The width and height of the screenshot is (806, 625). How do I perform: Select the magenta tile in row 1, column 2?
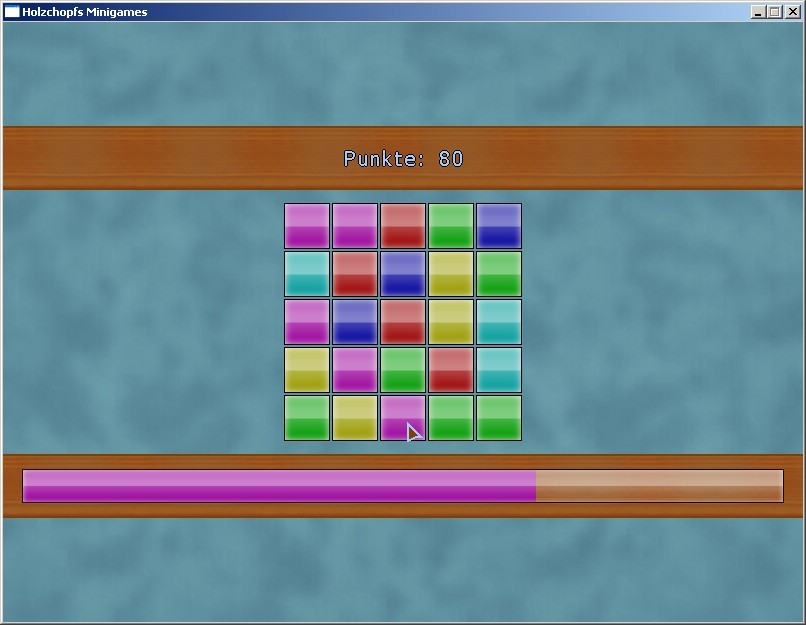355,226
